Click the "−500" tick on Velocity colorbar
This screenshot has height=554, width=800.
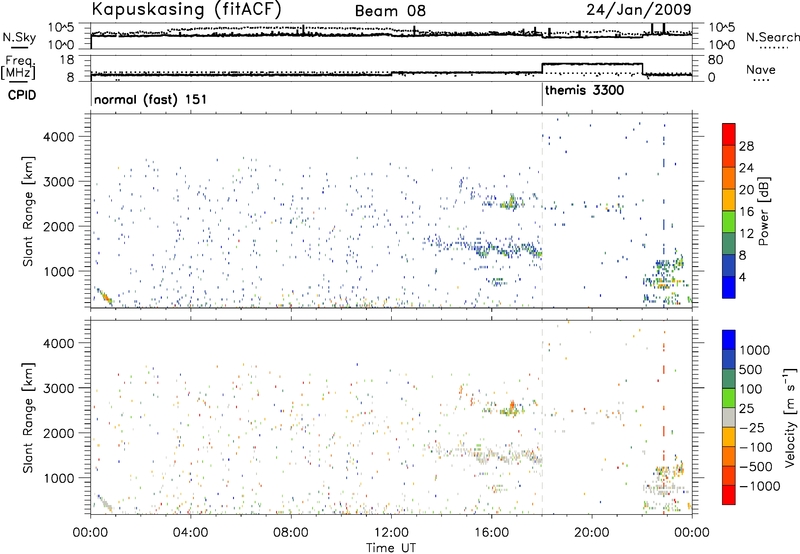click(x=756, y=466)
